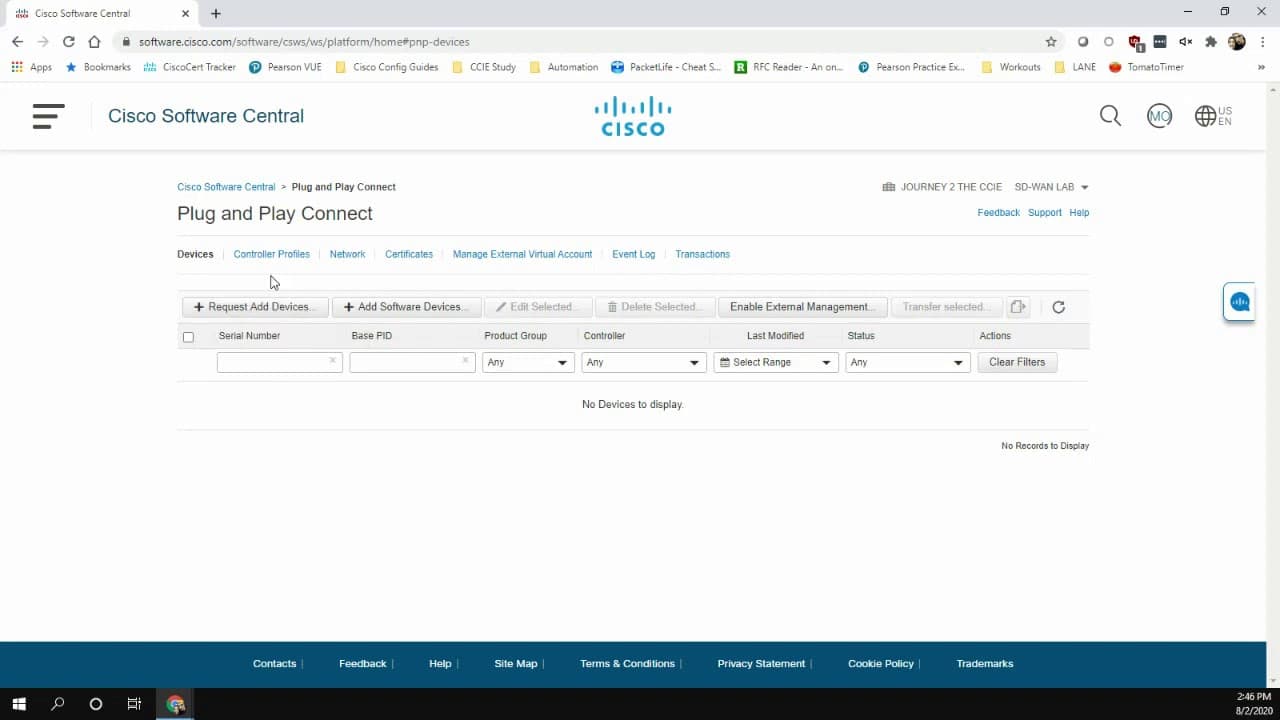Screen dimensions: 1280x720
Task: Go back in browser history
Action: coord(17,42)
